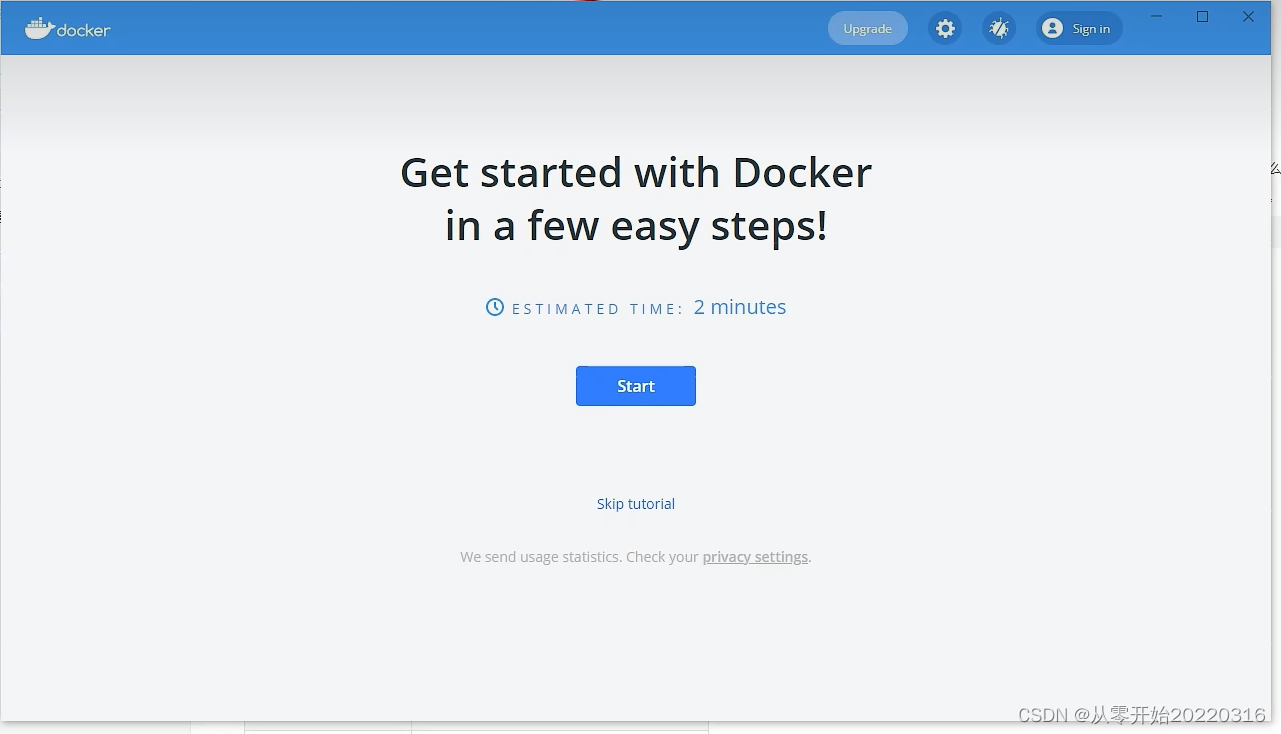Open the privacy settings link

coord(755,557)
